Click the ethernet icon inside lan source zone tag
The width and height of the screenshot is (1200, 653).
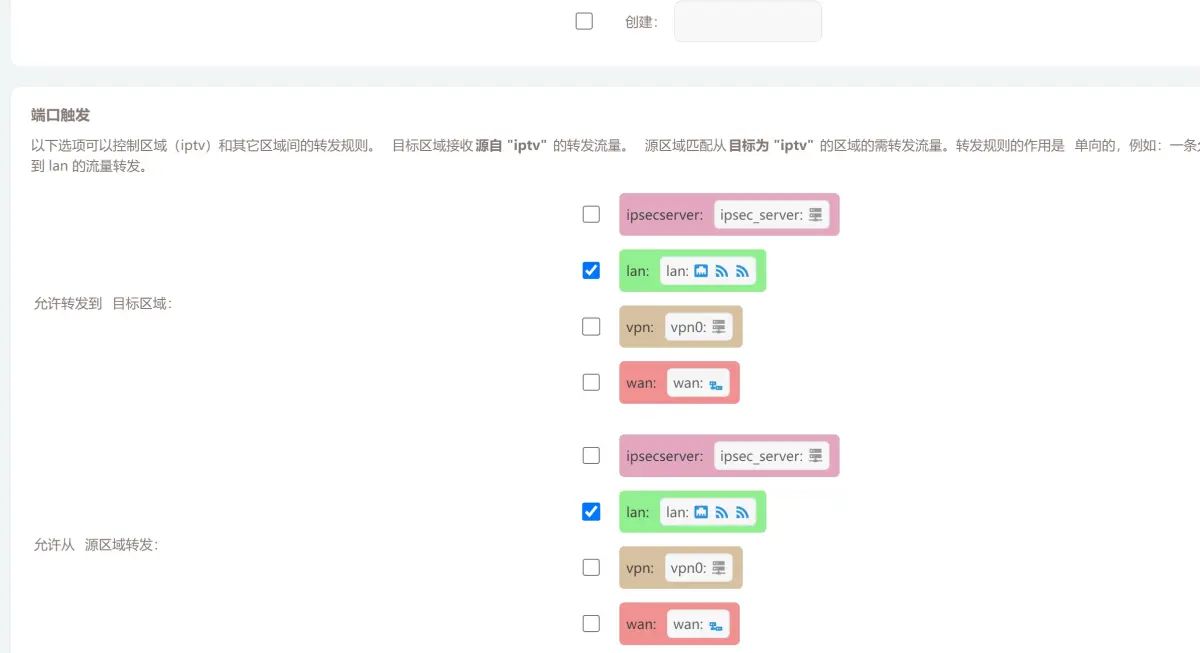point(700,512)
